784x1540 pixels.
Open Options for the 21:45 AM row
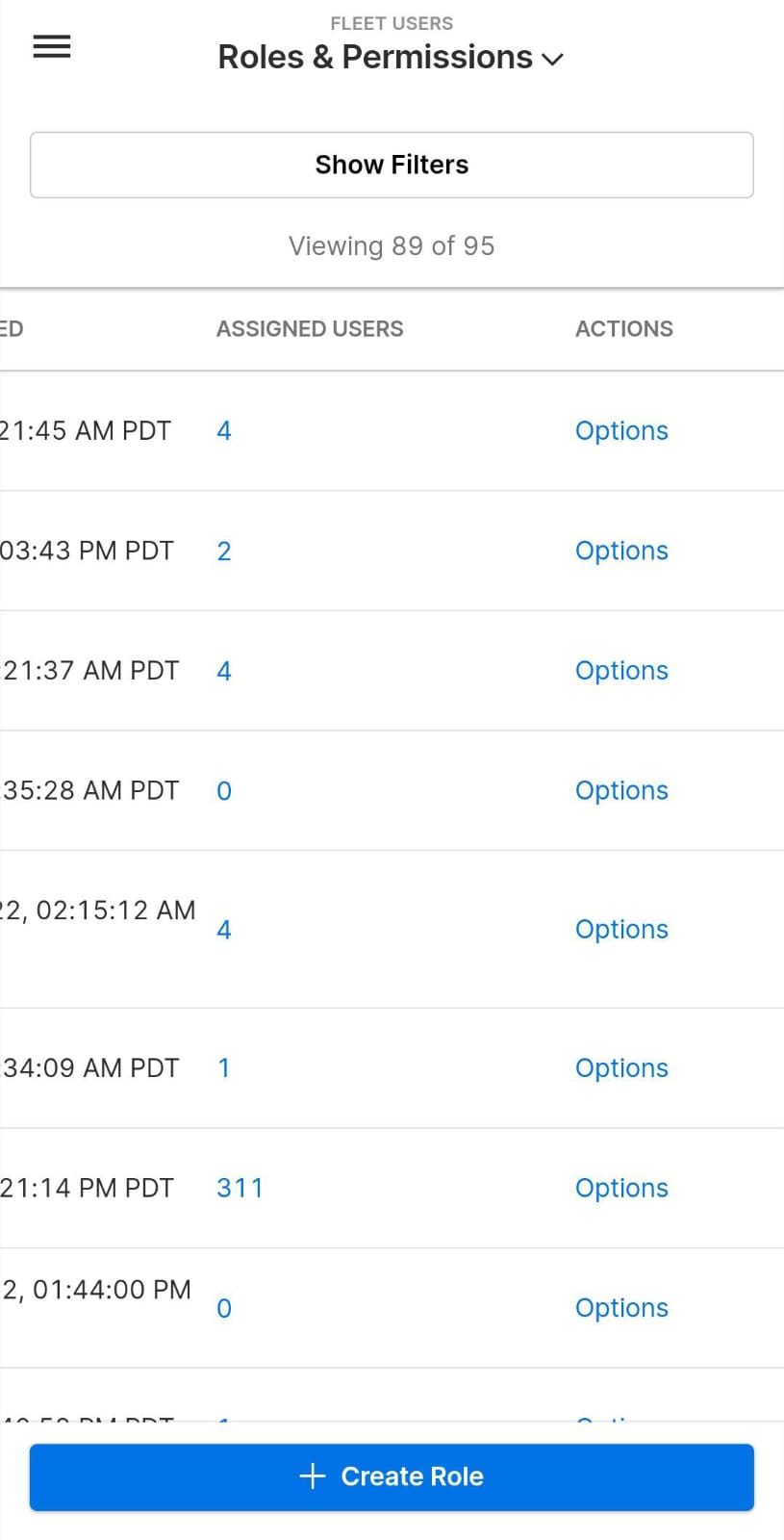point(621,430)
